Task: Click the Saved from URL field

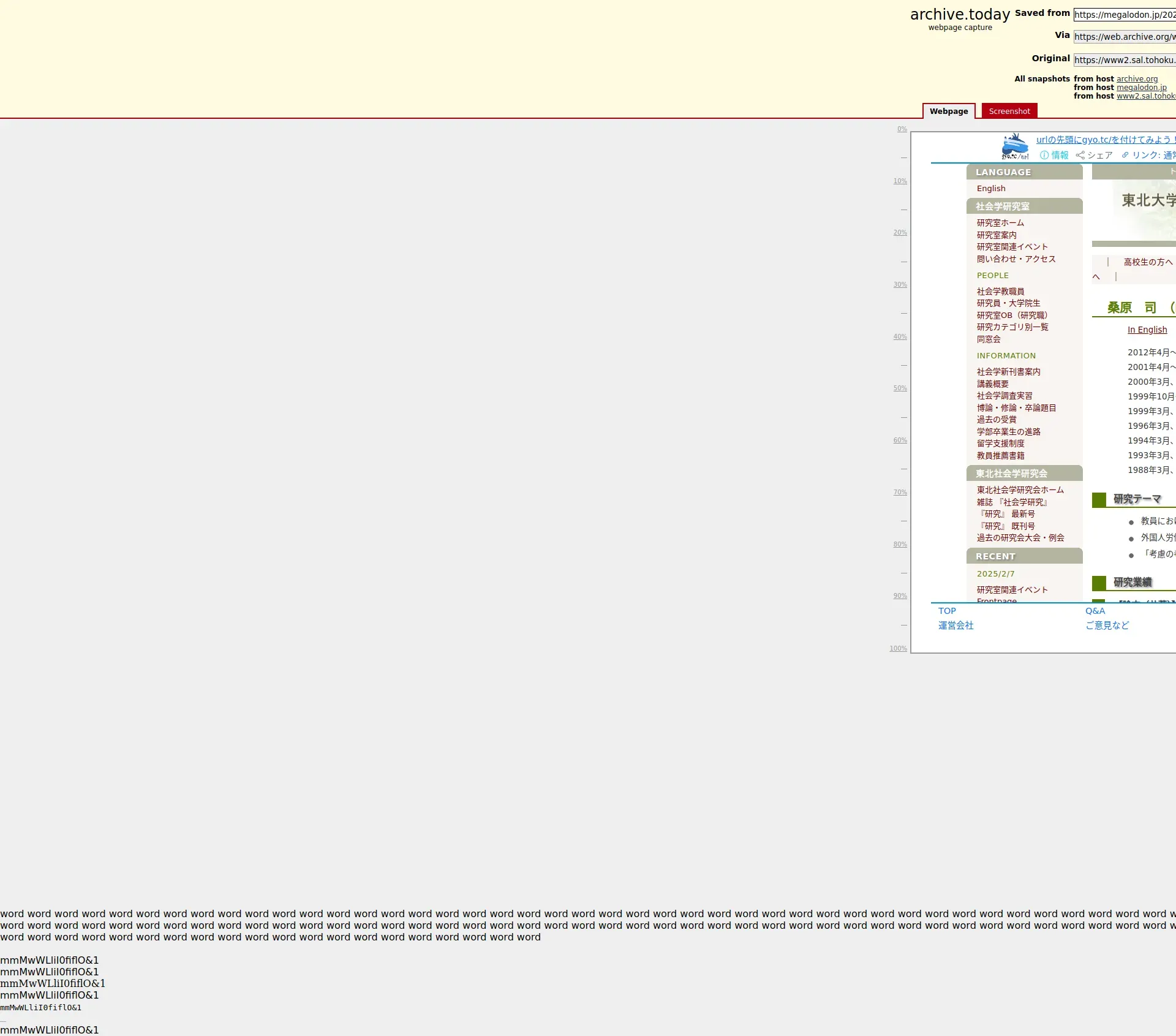Action: pos(1125,15)
